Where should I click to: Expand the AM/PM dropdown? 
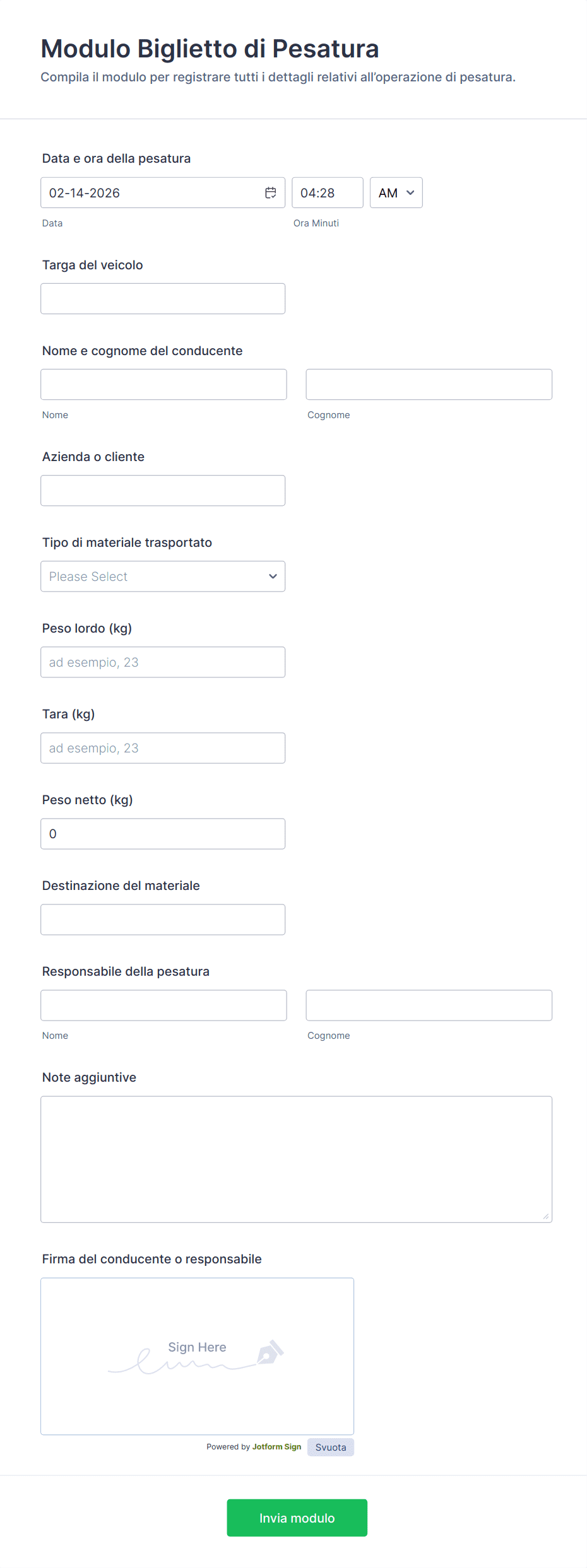click(x=396, y=193)
